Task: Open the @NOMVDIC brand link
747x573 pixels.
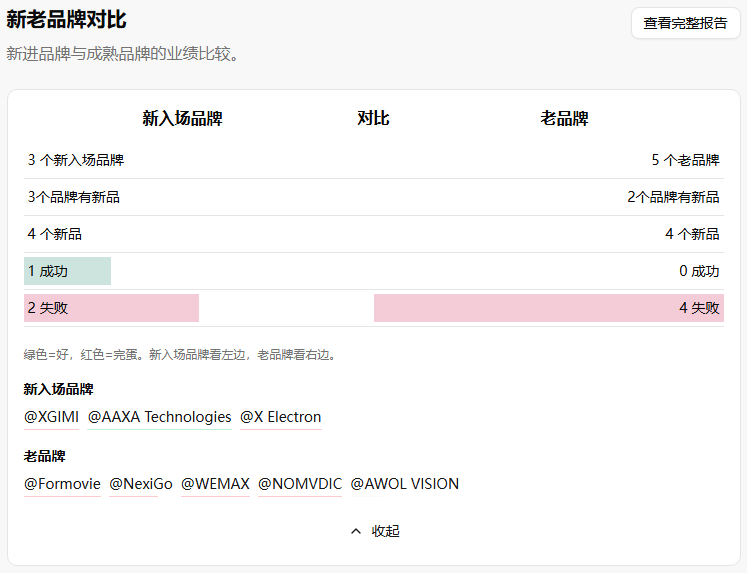Action: pyautogui.click(x=300, y=484)
